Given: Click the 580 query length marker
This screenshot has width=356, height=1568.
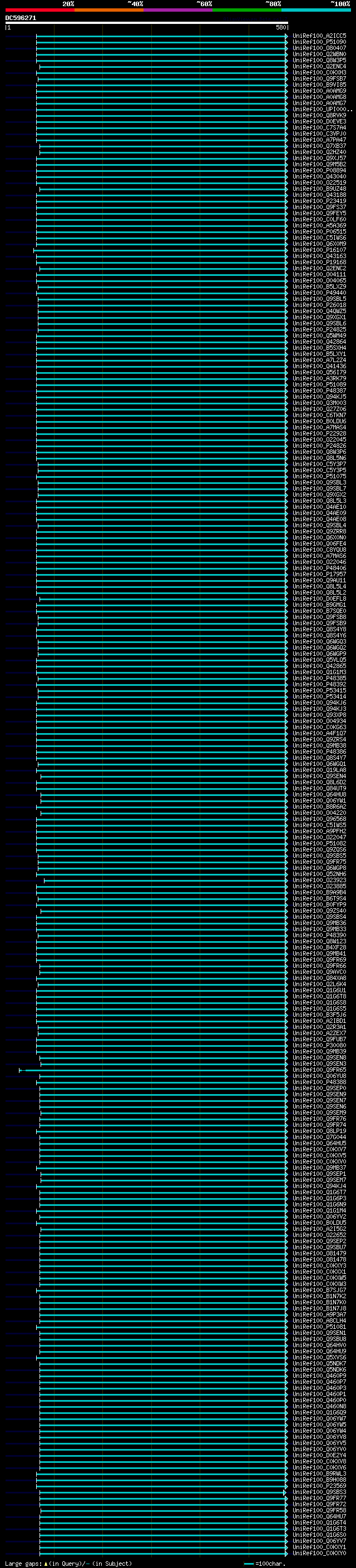Looking at the screenshot, I should [x=280, y=27].
